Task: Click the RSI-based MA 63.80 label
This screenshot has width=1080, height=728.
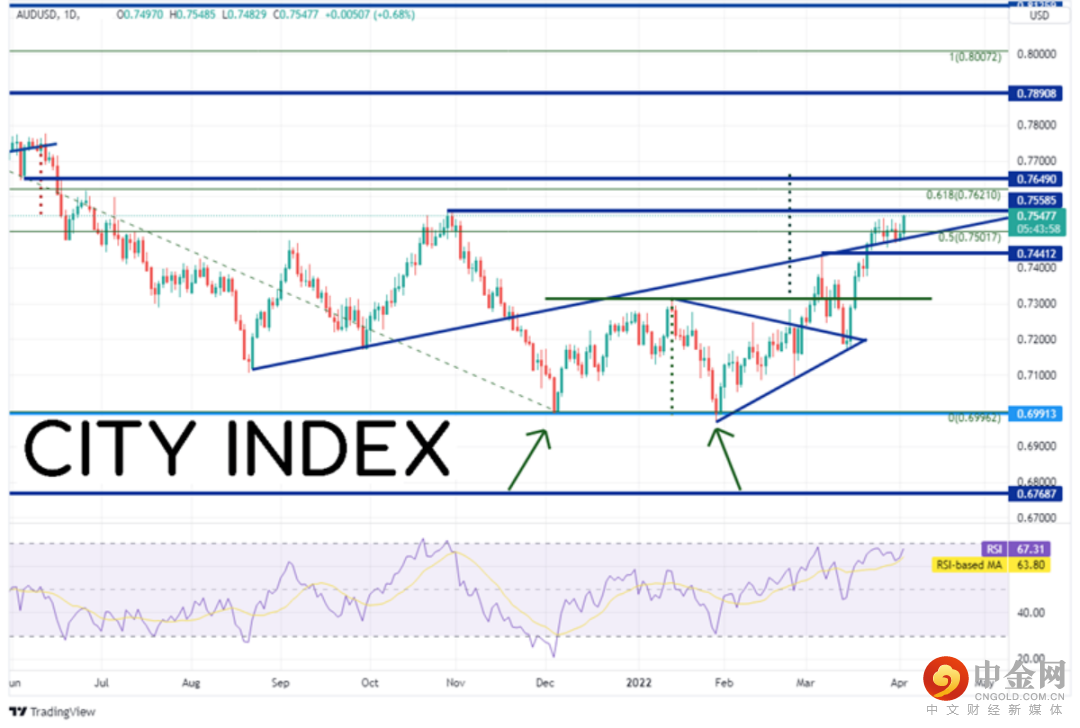Action: 991,565
